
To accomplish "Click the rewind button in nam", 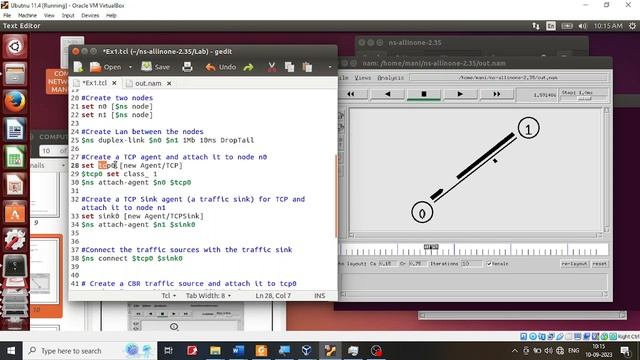I will pyautogui.click(x=351, y=94).
